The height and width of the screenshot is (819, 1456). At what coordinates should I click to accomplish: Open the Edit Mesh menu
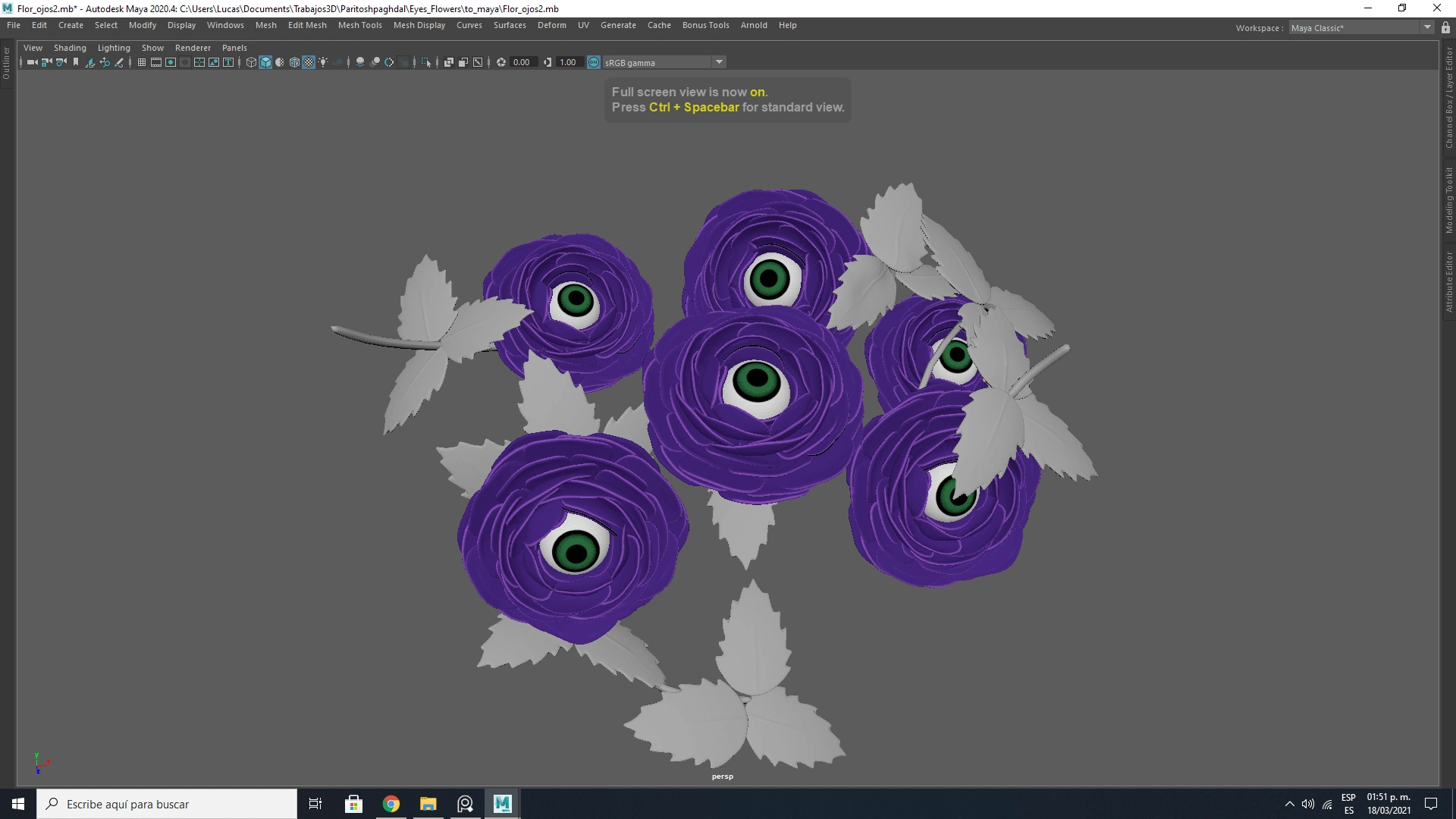pos(307,25)
